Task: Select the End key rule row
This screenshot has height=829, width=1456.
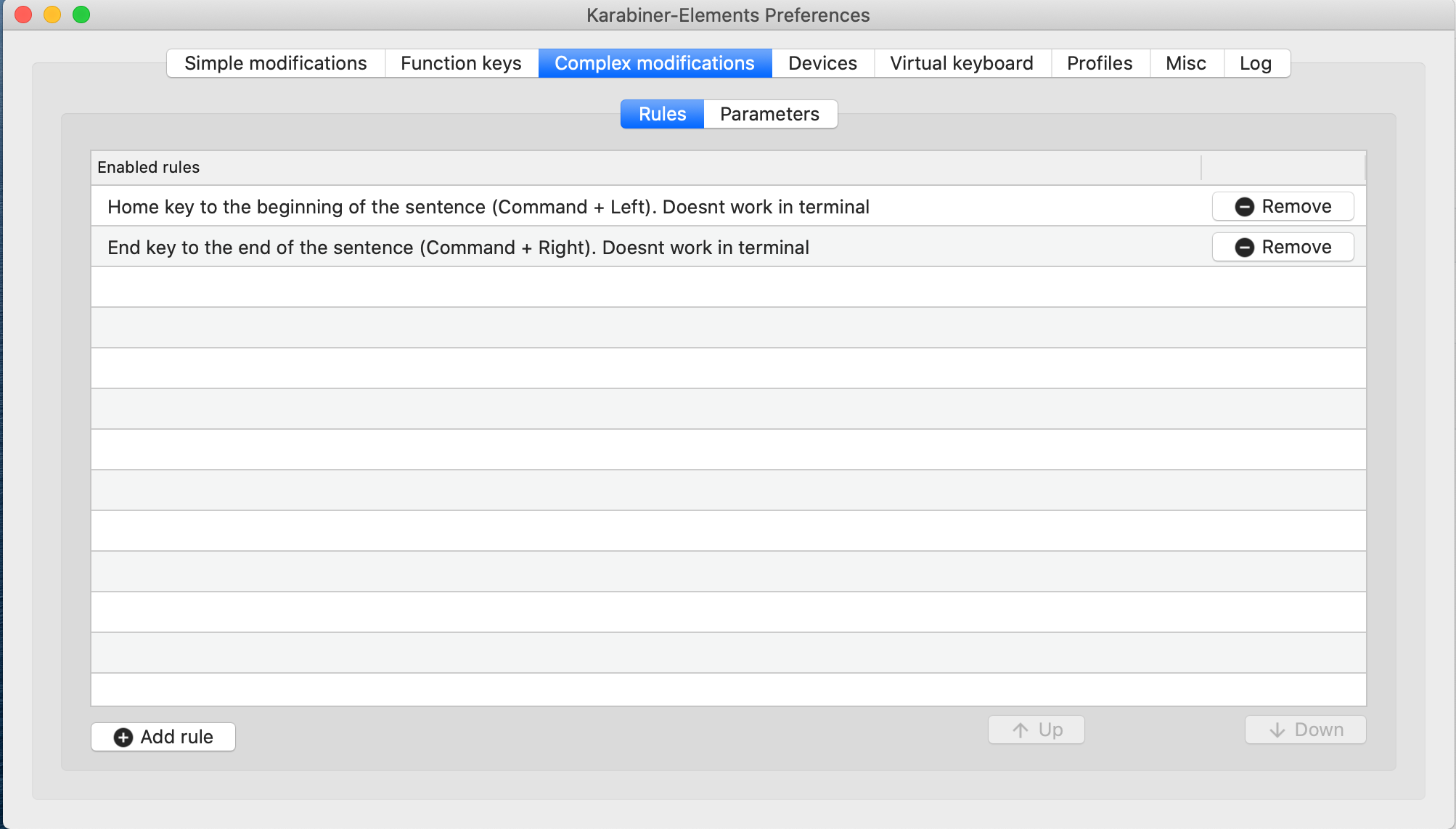Action: point(458,248)
